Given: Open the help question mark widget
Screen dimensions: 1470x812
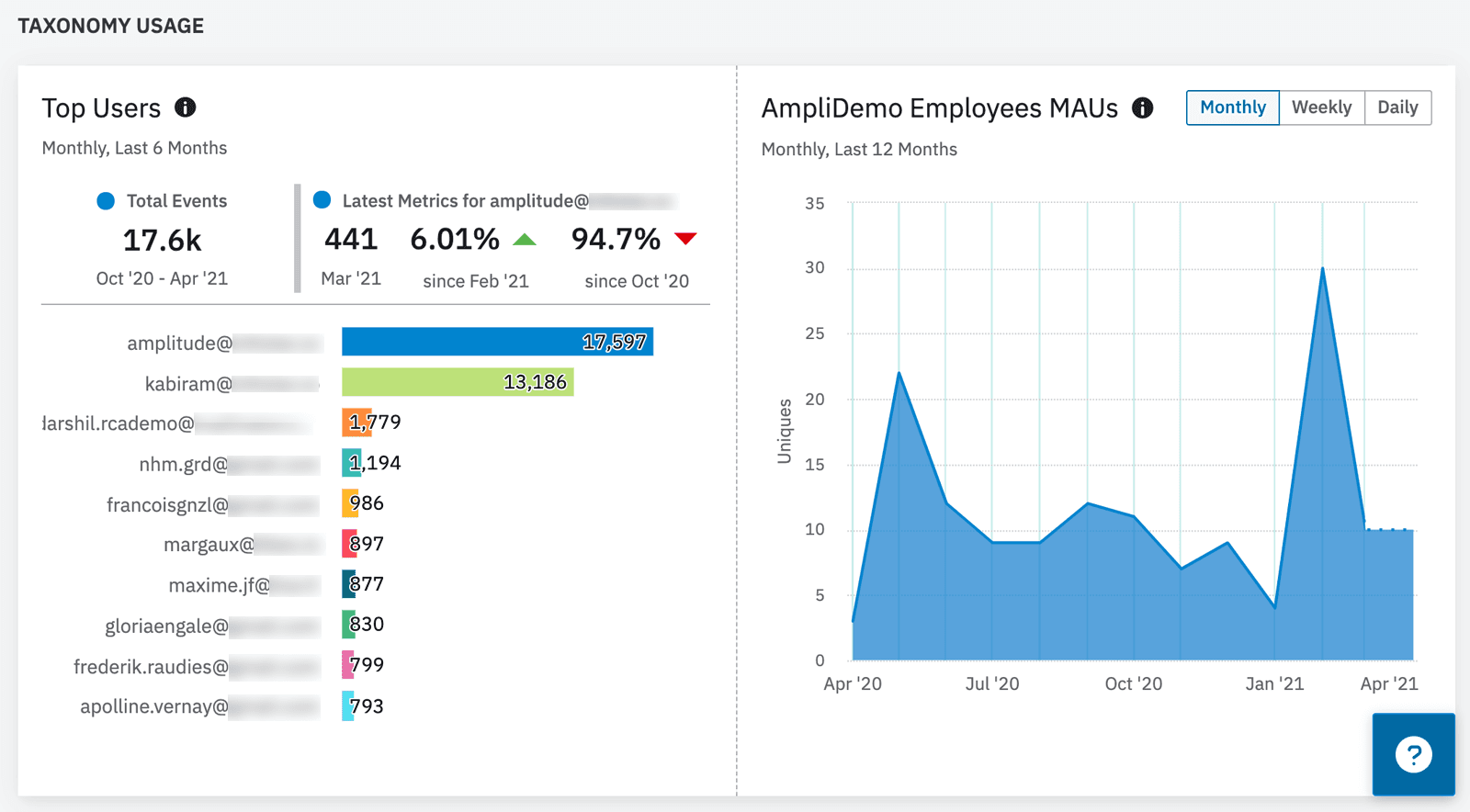Looking at the screenshot, I should click(1413, 754).
